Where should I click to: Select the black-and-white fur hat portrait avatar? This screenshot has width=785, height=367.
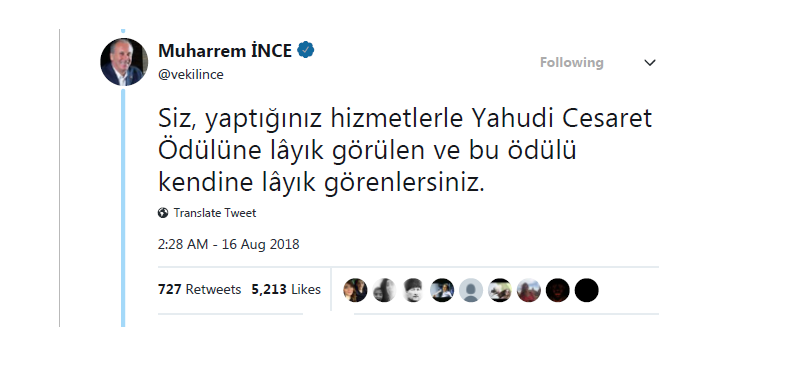(x=413, y=290)
